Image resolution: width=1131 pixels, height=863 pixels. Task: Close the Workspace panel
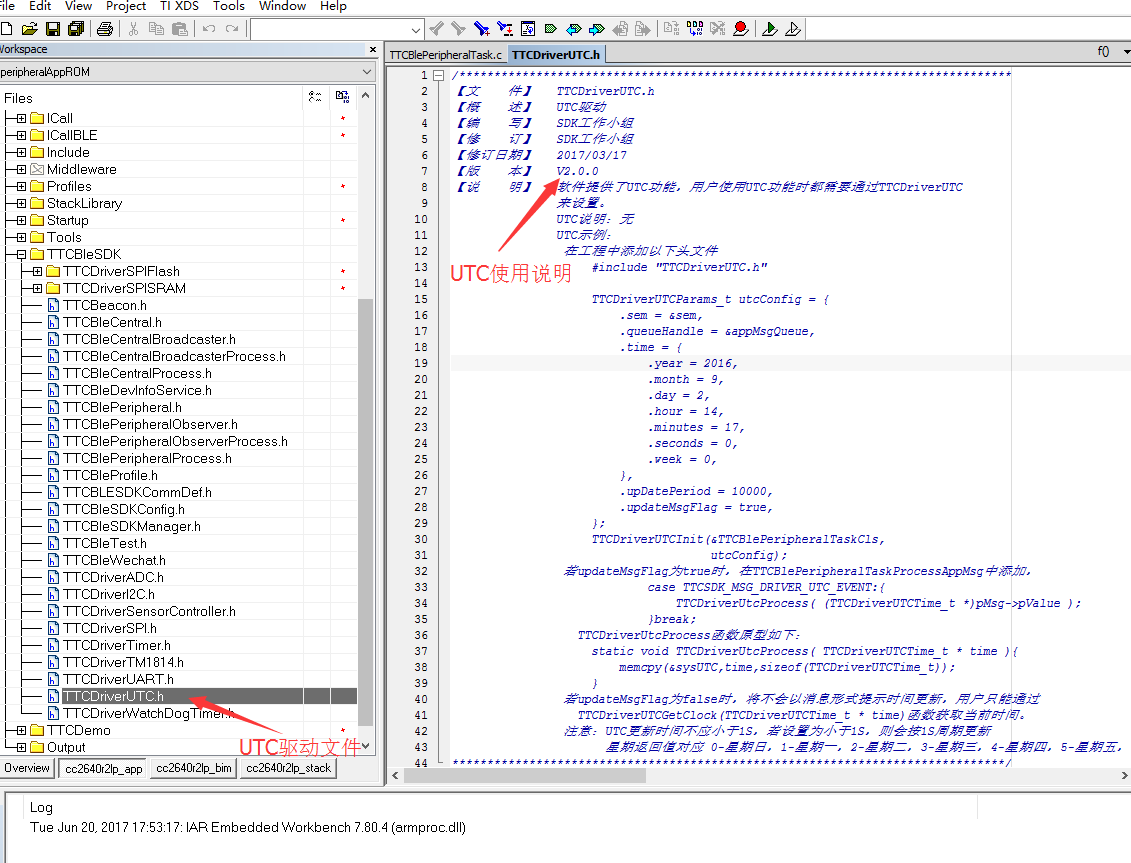point(373,49)
